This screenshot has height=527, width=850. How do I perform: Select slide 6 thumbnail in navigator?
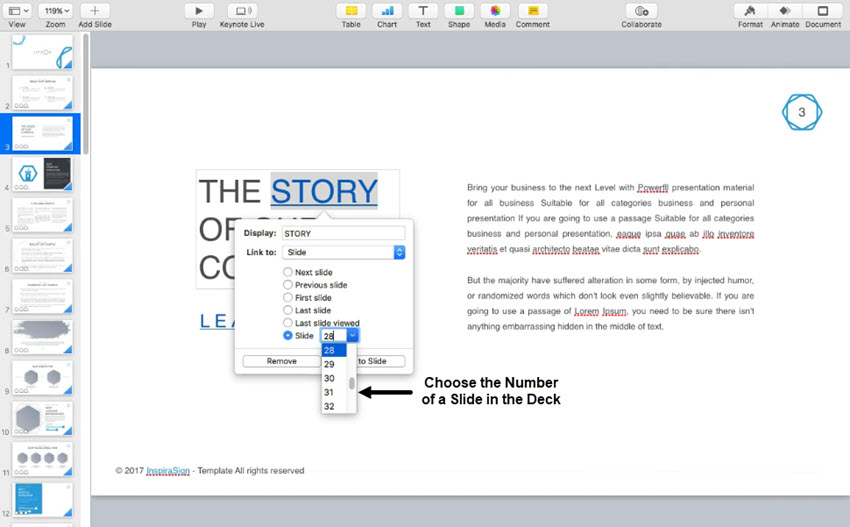pyautogui.click(x=42, y=255)
